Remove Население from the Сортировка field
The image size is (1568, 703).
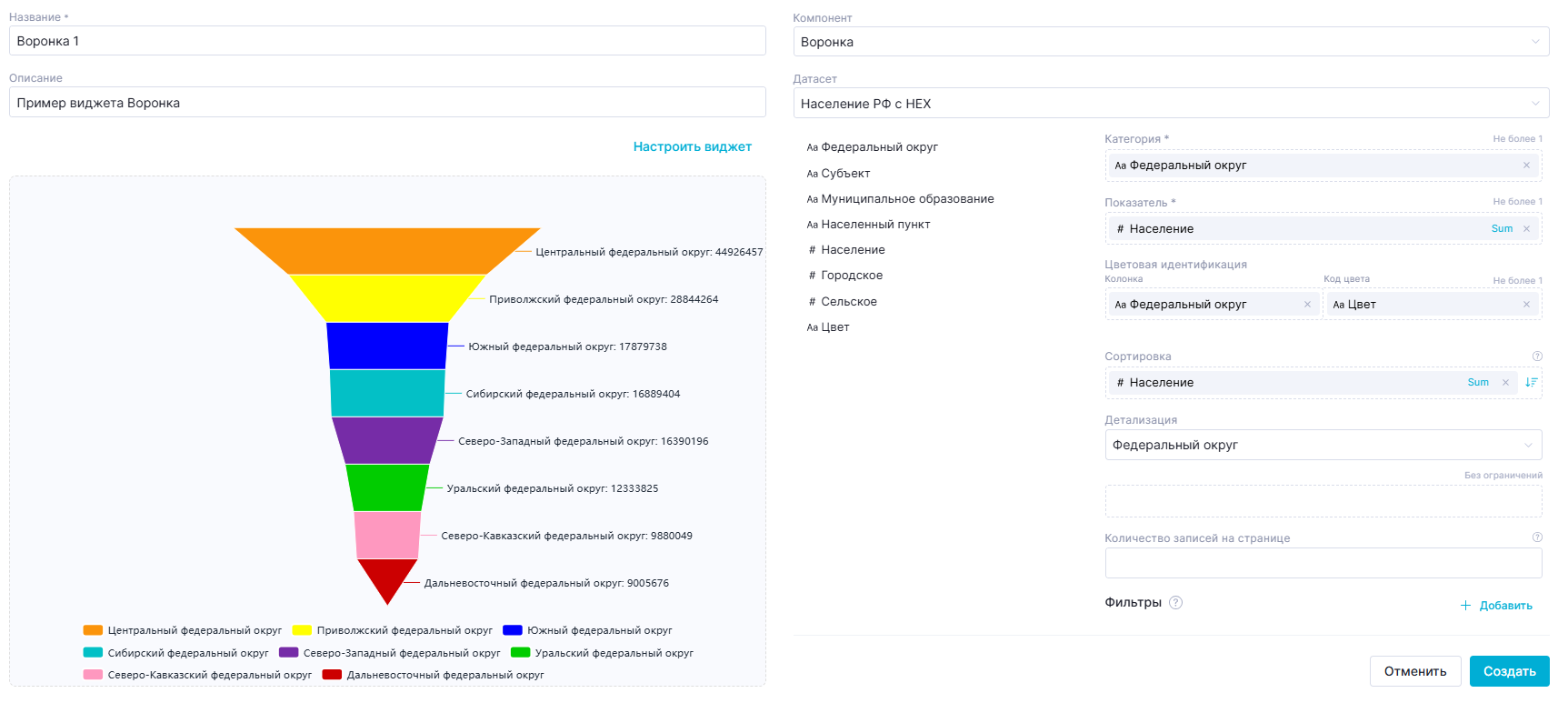tap(1505, 383)
